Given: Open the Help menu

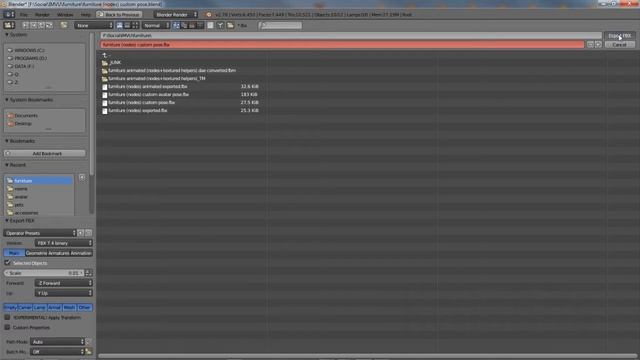Looking at the screenshot, I should coord(85,14).
